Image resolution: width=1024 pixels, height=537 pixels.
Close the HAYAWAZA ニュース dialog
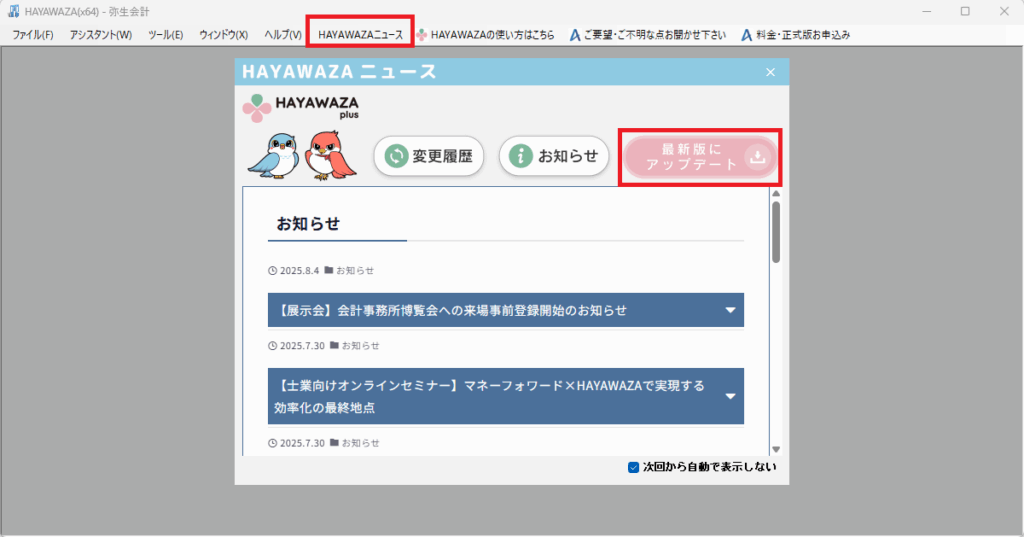click(x=771, y=72)
